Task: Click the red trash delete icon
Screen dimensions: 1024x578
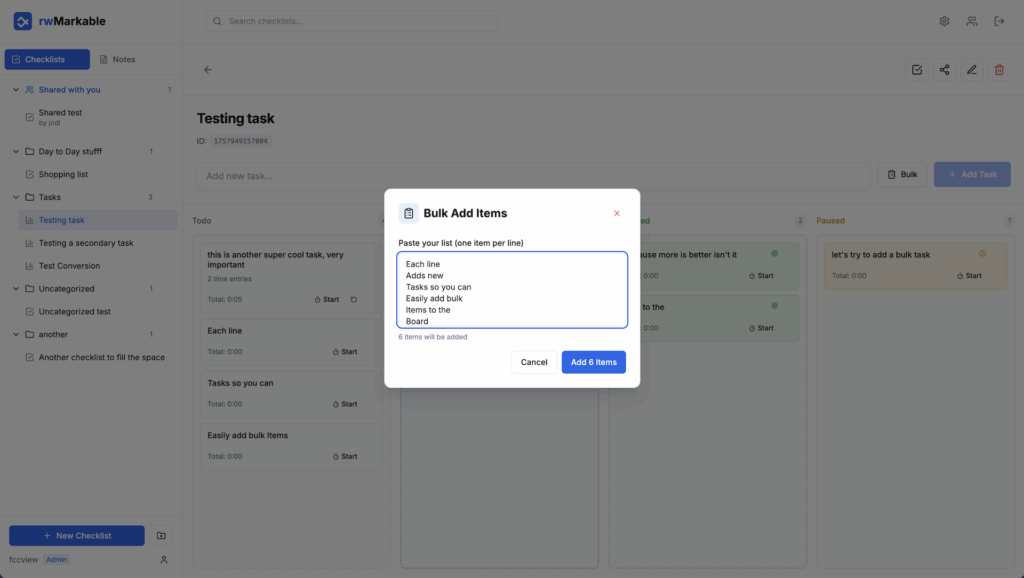Action: coord(998,70)
